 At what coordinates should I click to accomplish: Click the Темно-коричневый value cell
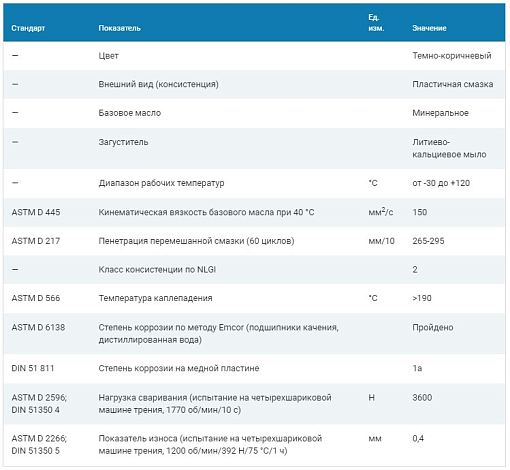[x=452, y=56]
